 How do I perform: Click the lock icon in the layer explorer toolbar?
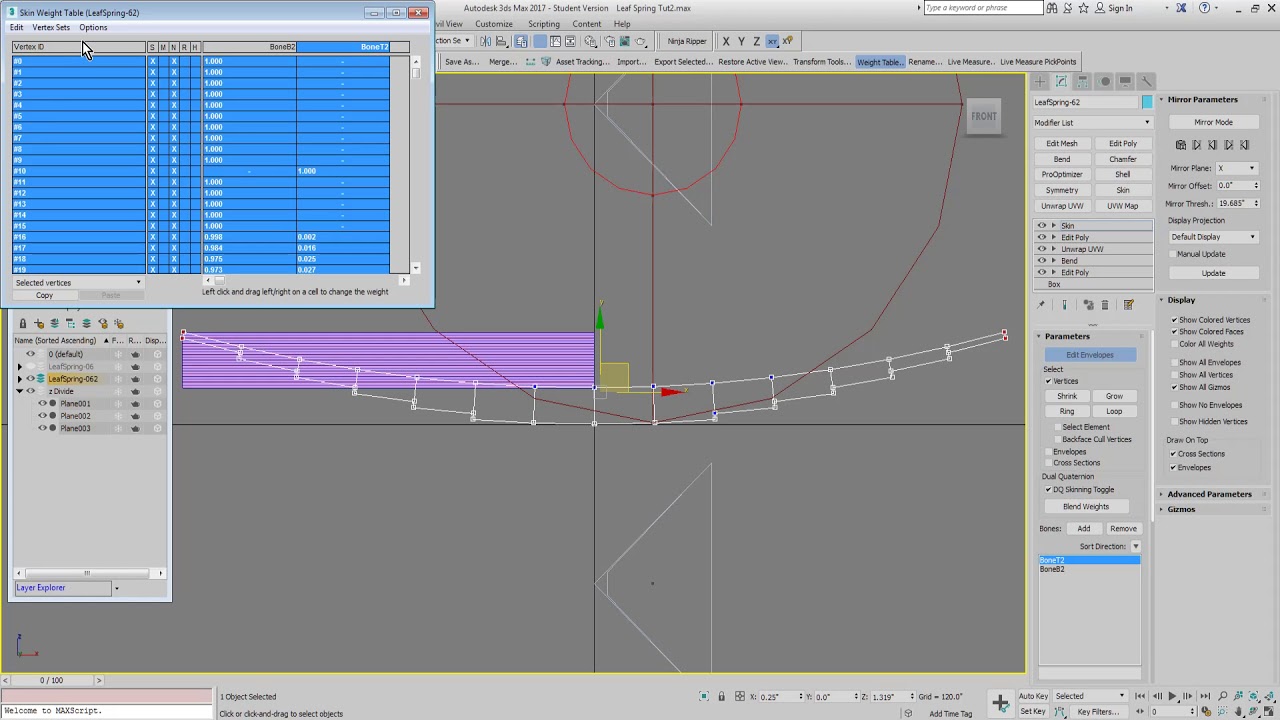point(23,323)
